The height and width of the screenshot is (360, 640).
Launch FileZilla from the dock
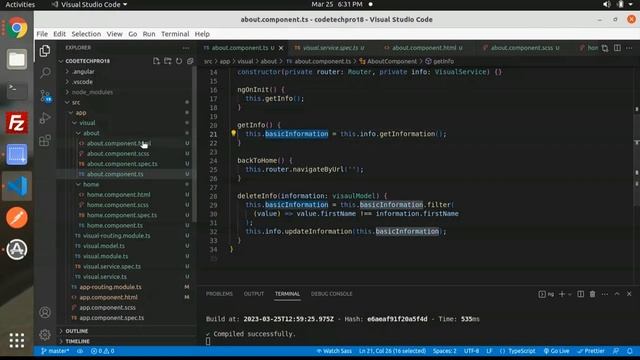point(17,123)
